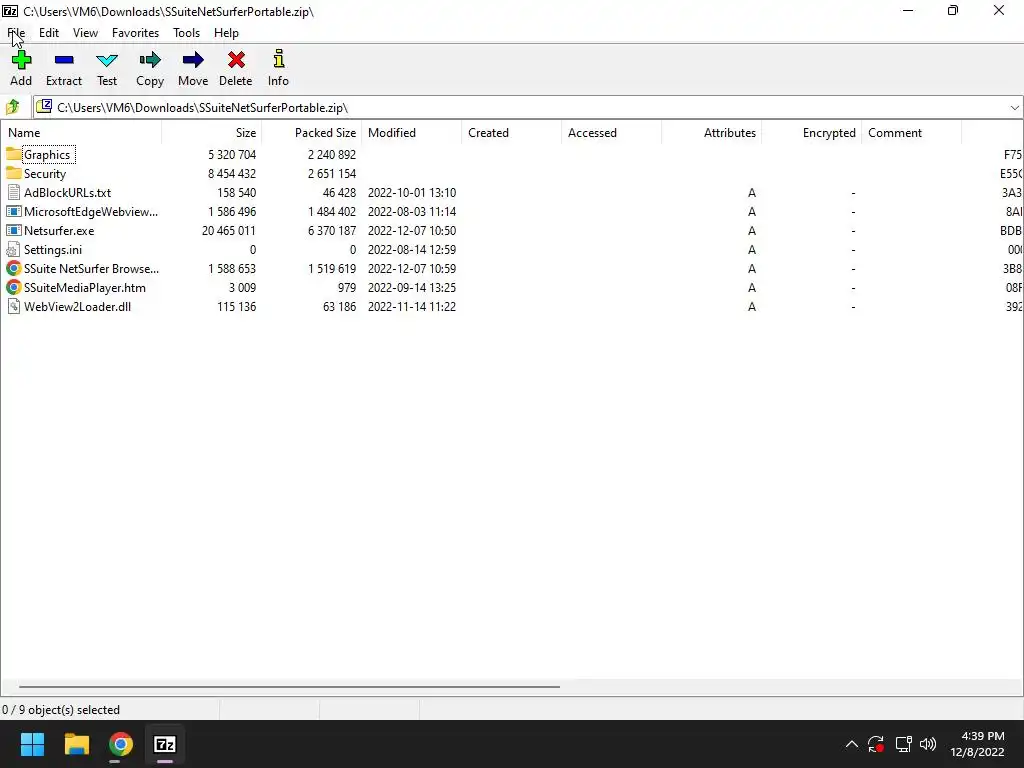Viewport: 1024px width, 768px height.
Task: Click the WebView2Loader.dll file icon
Action: pos(13,306)
